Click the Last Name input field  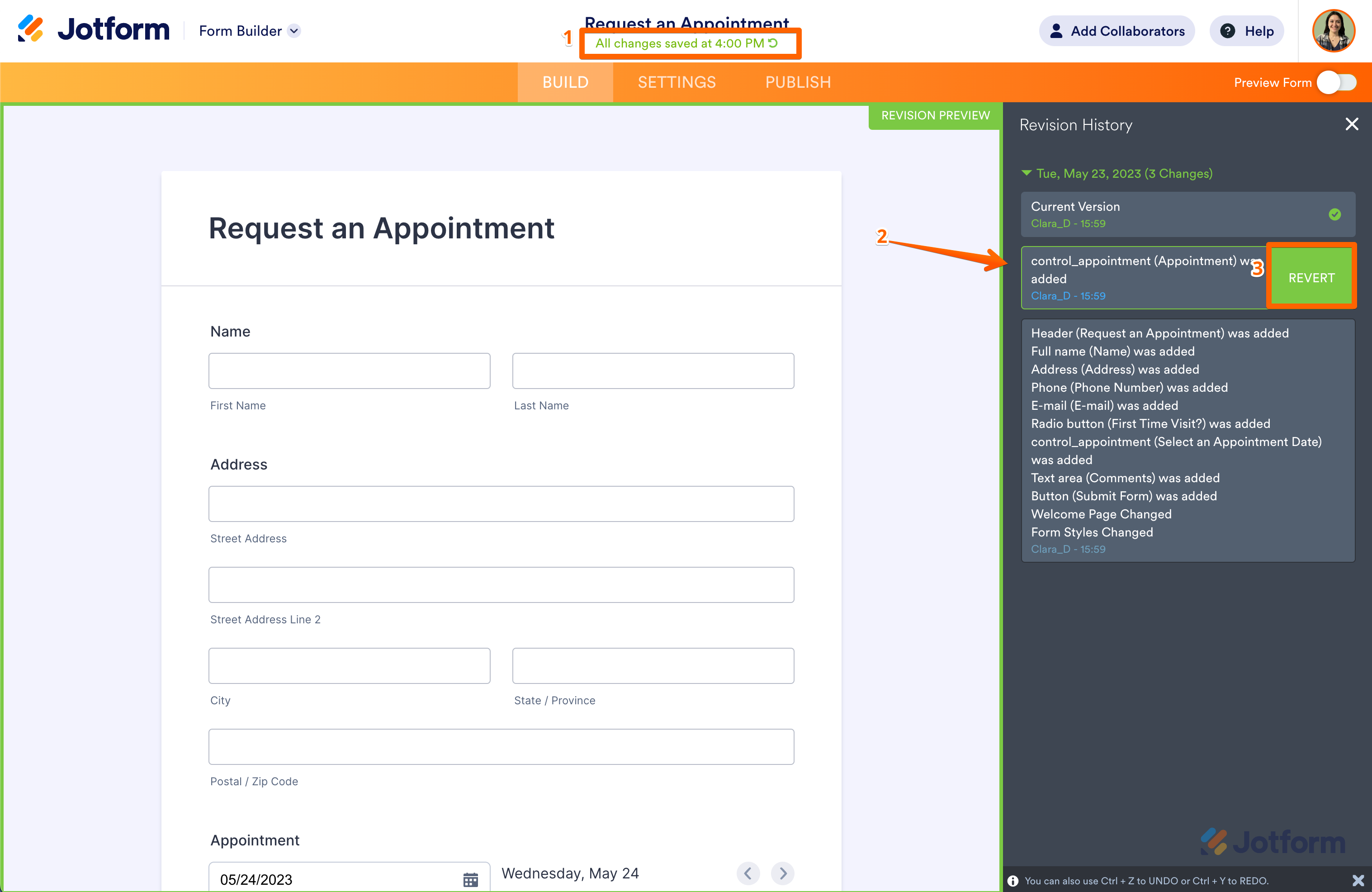click(653, 371)
